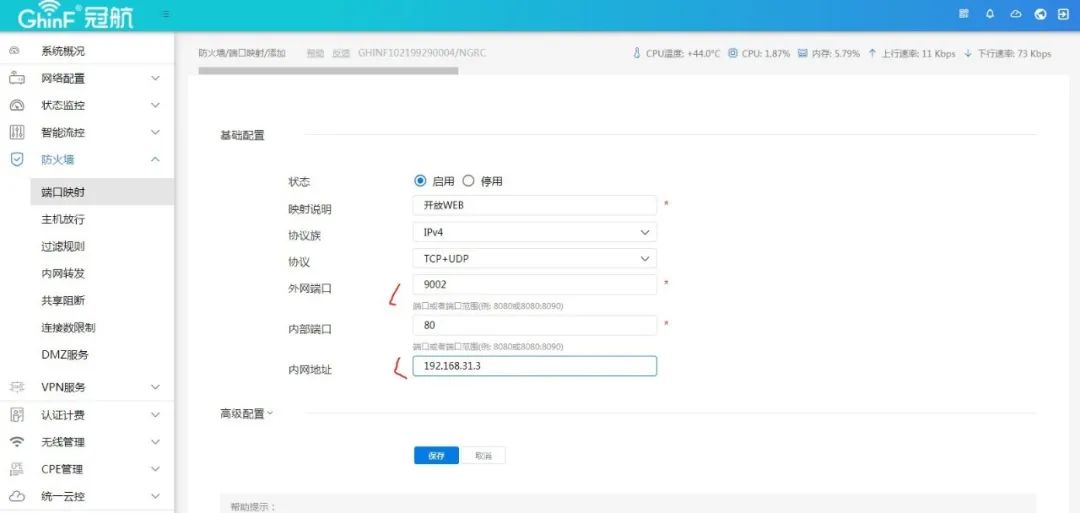This screenshot has height=513, width=1080.
Task: Click the CPU usage chip icon
Action: pos(733,53)
